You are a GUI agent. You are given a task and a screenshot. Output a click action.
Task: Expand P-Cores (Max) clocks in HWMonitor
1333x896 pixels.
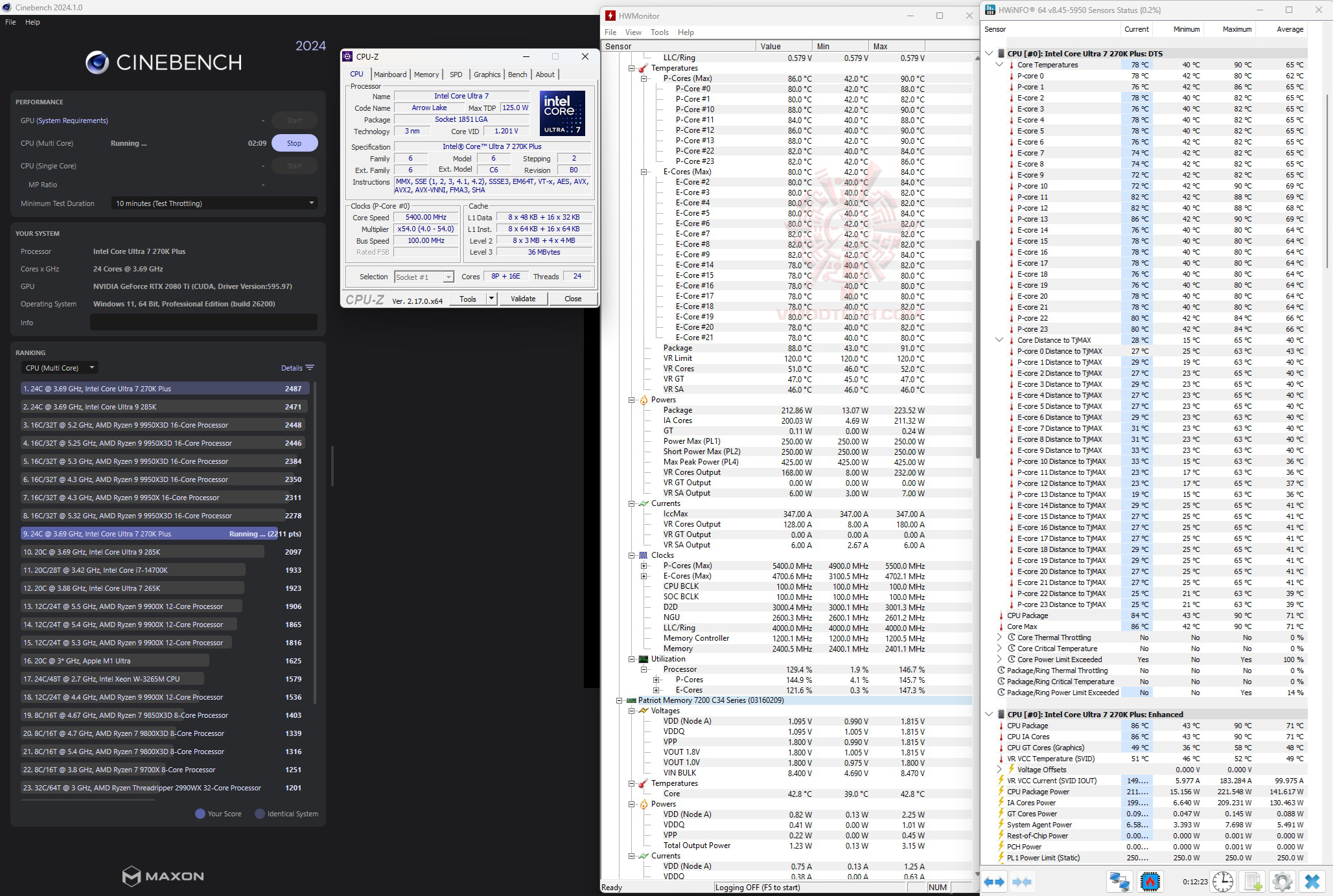point(644,566)
